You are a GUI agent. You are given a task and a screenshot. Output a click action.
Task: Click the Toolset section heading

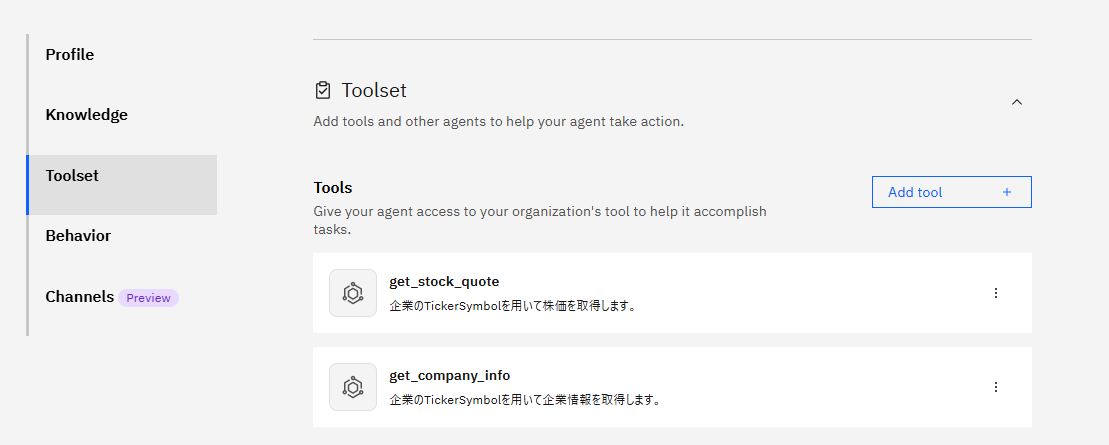tap(374, 91)
